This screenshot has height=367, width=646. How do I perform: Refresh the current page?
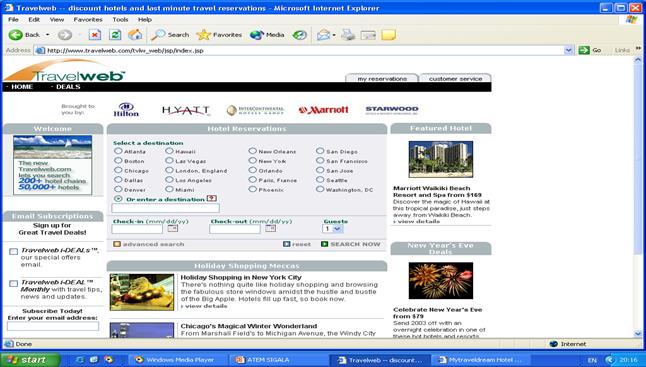pos(115,35)
